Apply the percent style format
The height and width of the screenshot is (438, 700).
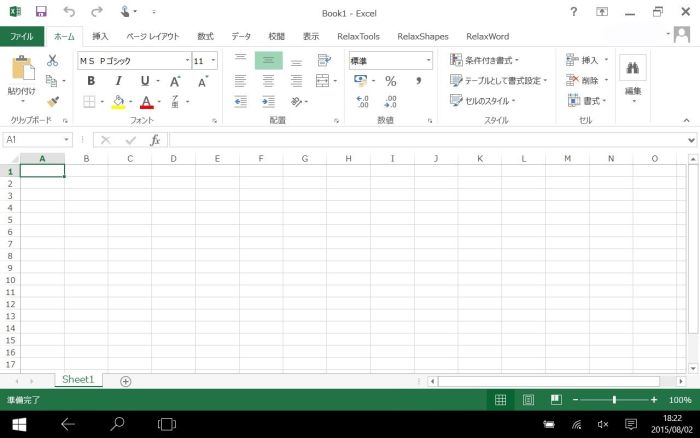click(x=390, y=81)
